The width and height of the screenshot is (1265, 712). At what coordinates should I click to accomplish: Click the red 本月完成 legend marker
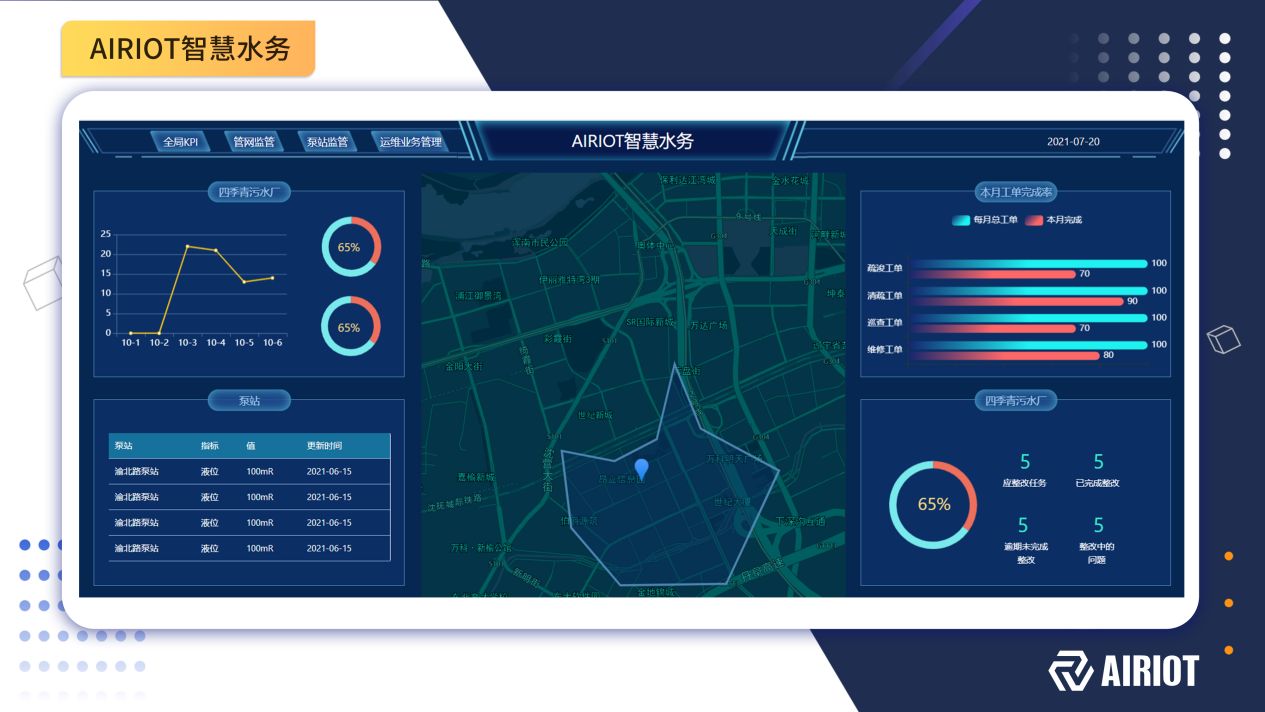pyautogui.click(x=1034, y=220)
